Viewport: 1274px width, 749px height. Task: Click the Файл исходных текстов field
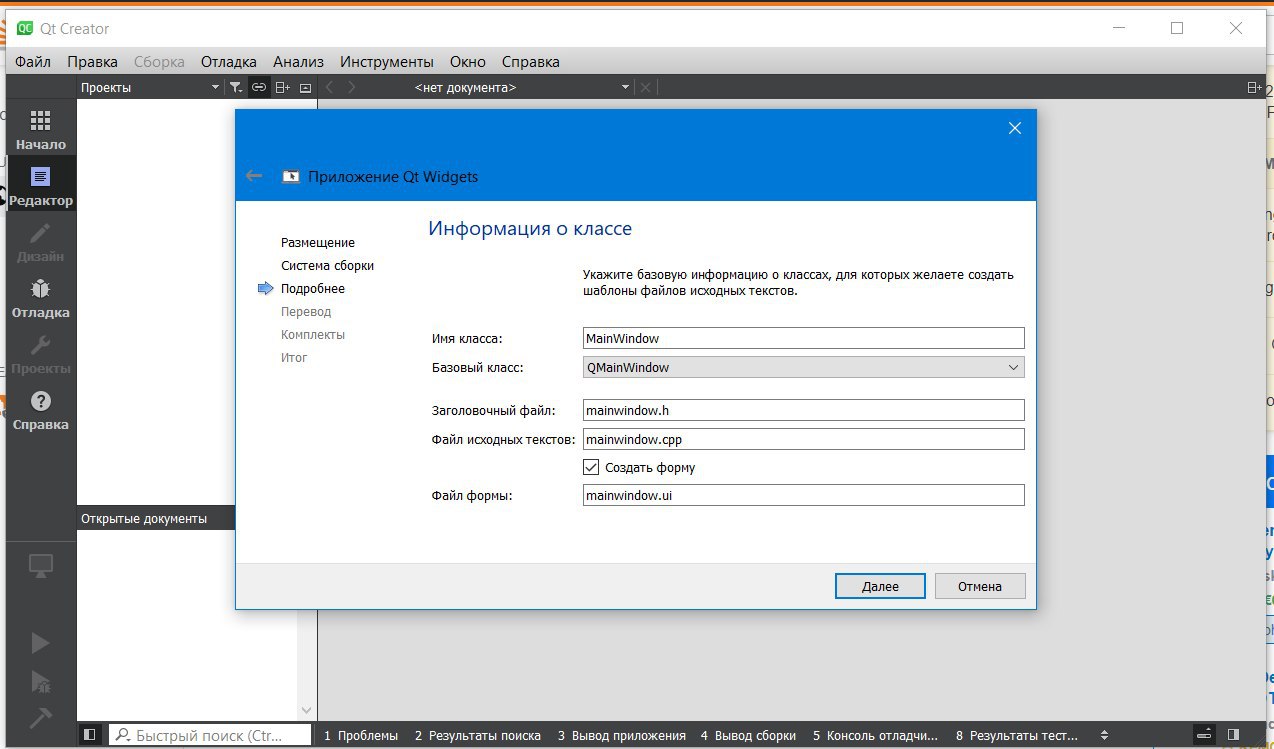pos(804,439)
